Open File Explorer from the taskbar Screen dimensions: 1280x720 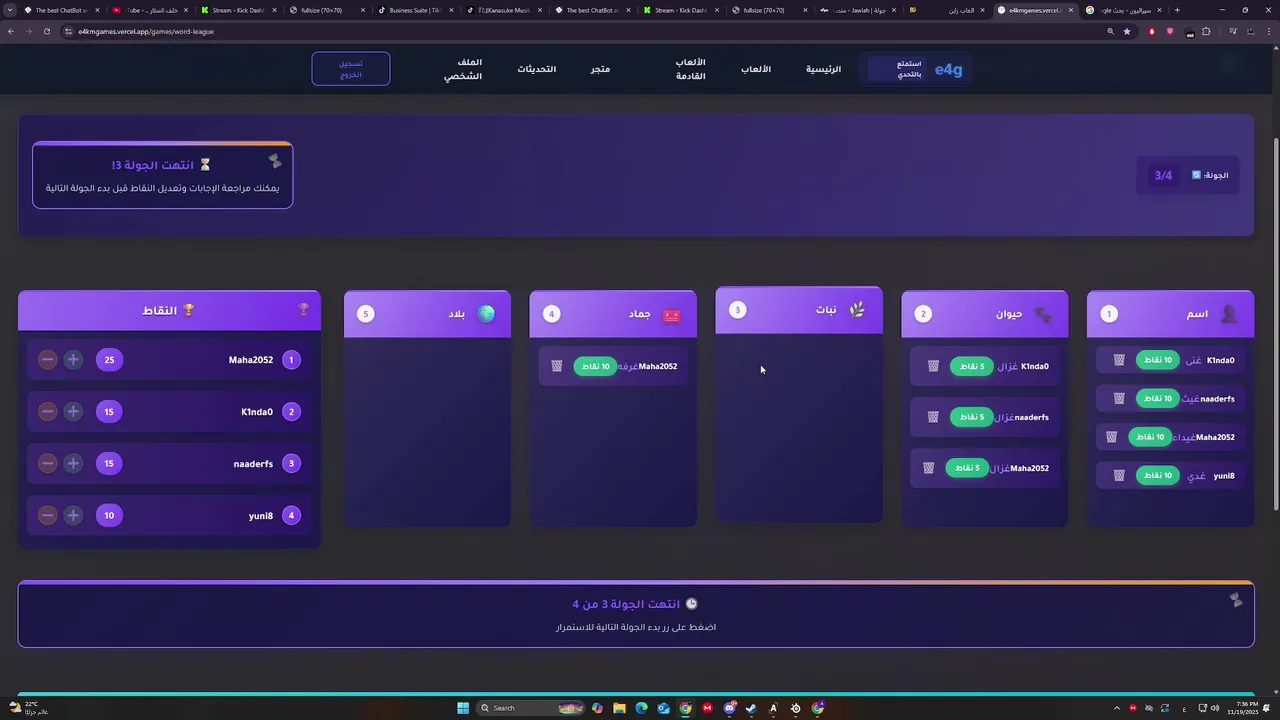pos(619,708)
